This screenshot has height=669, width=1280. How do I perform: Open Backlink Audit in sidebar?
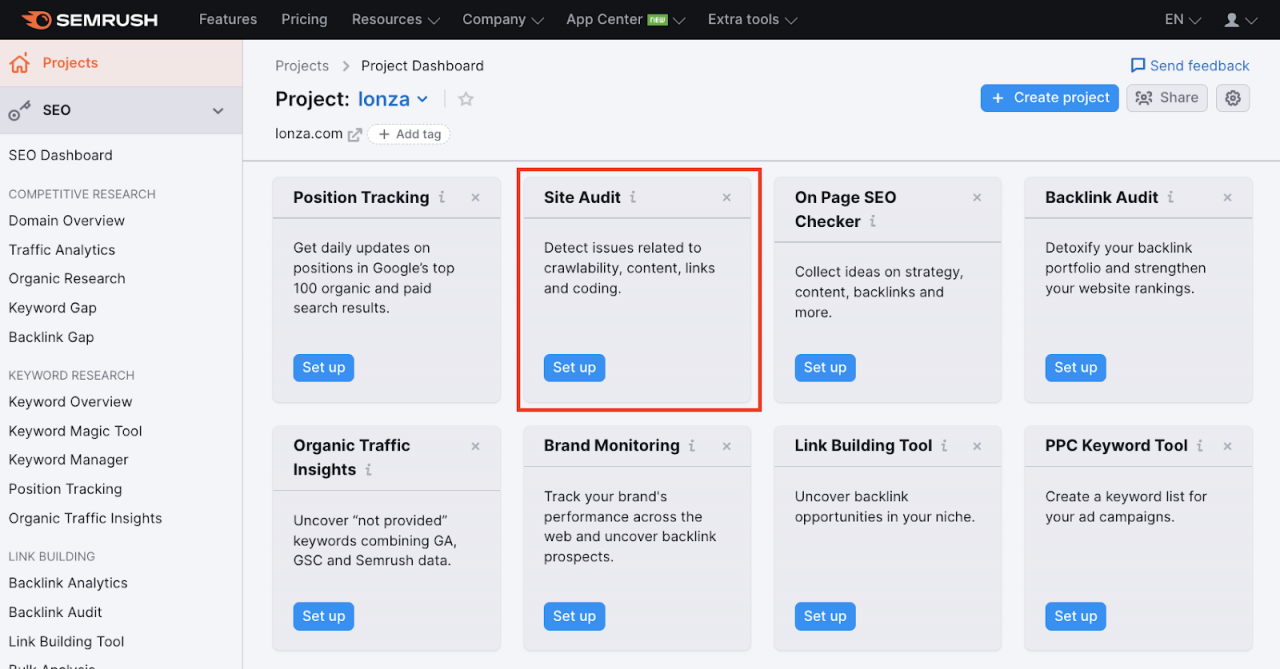coord(56,612)
